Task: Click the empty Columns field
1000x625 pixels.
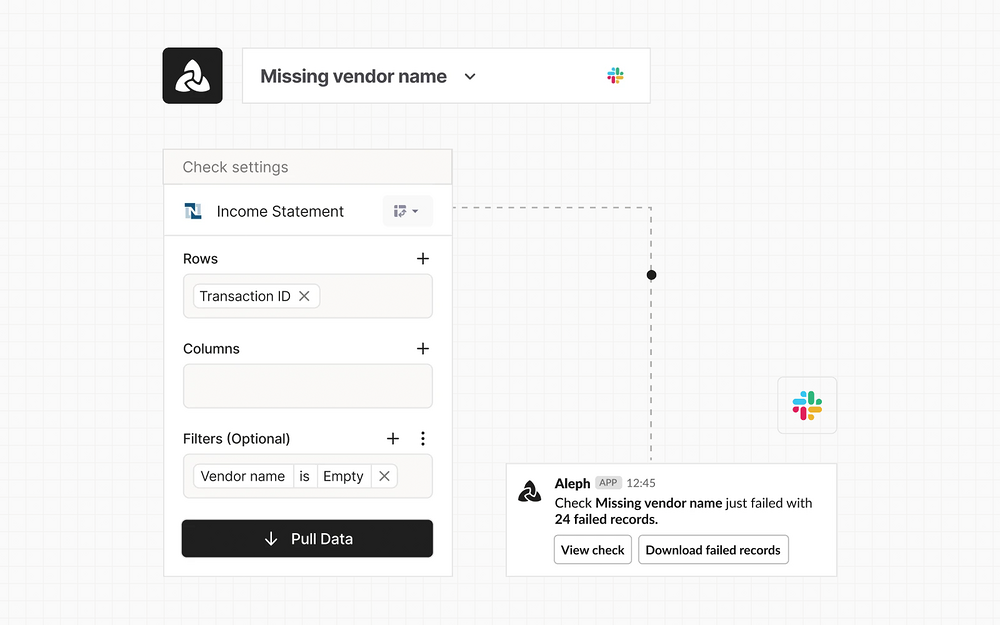Action: 307,386
